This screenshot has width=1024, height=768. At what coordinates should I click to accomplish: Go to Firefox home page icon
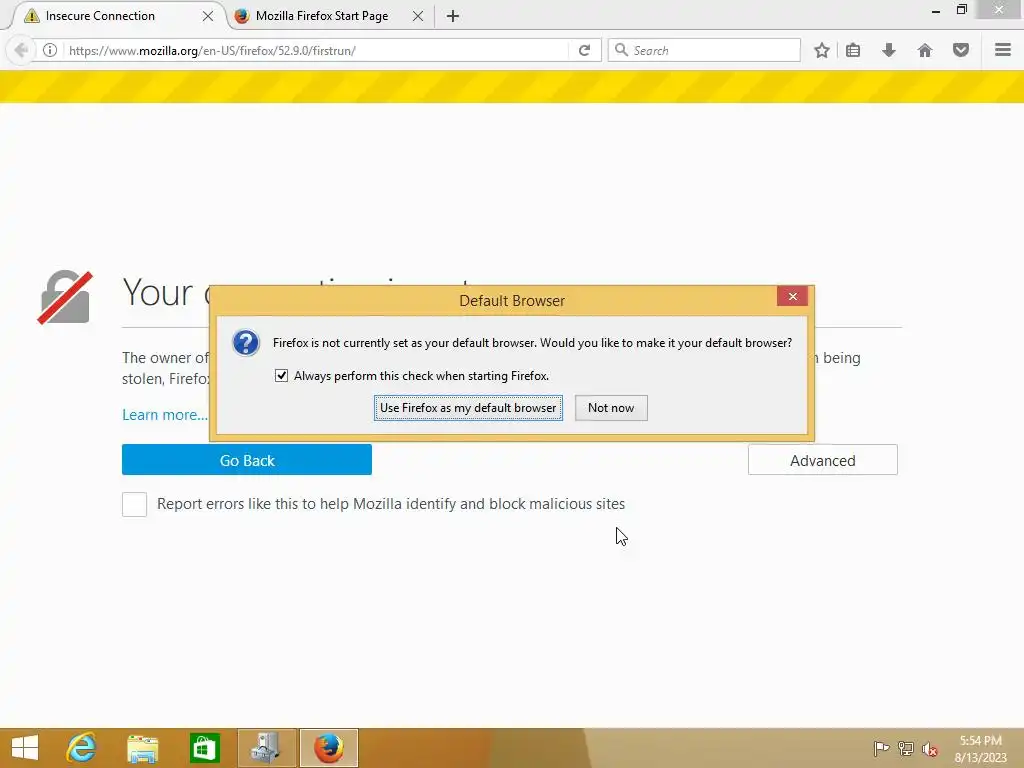(x=925, y=50)
